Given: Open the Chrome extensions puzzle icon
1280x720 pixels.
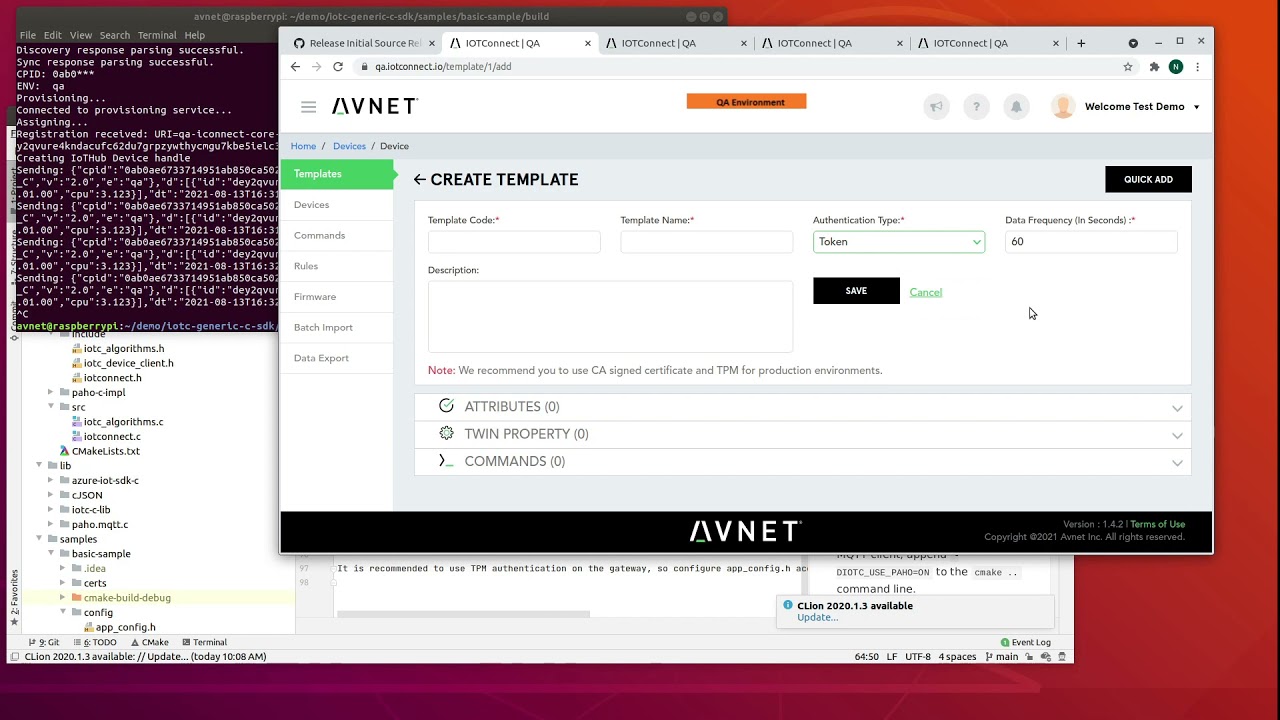Looking at the screenshot, I should [1154, 67].
